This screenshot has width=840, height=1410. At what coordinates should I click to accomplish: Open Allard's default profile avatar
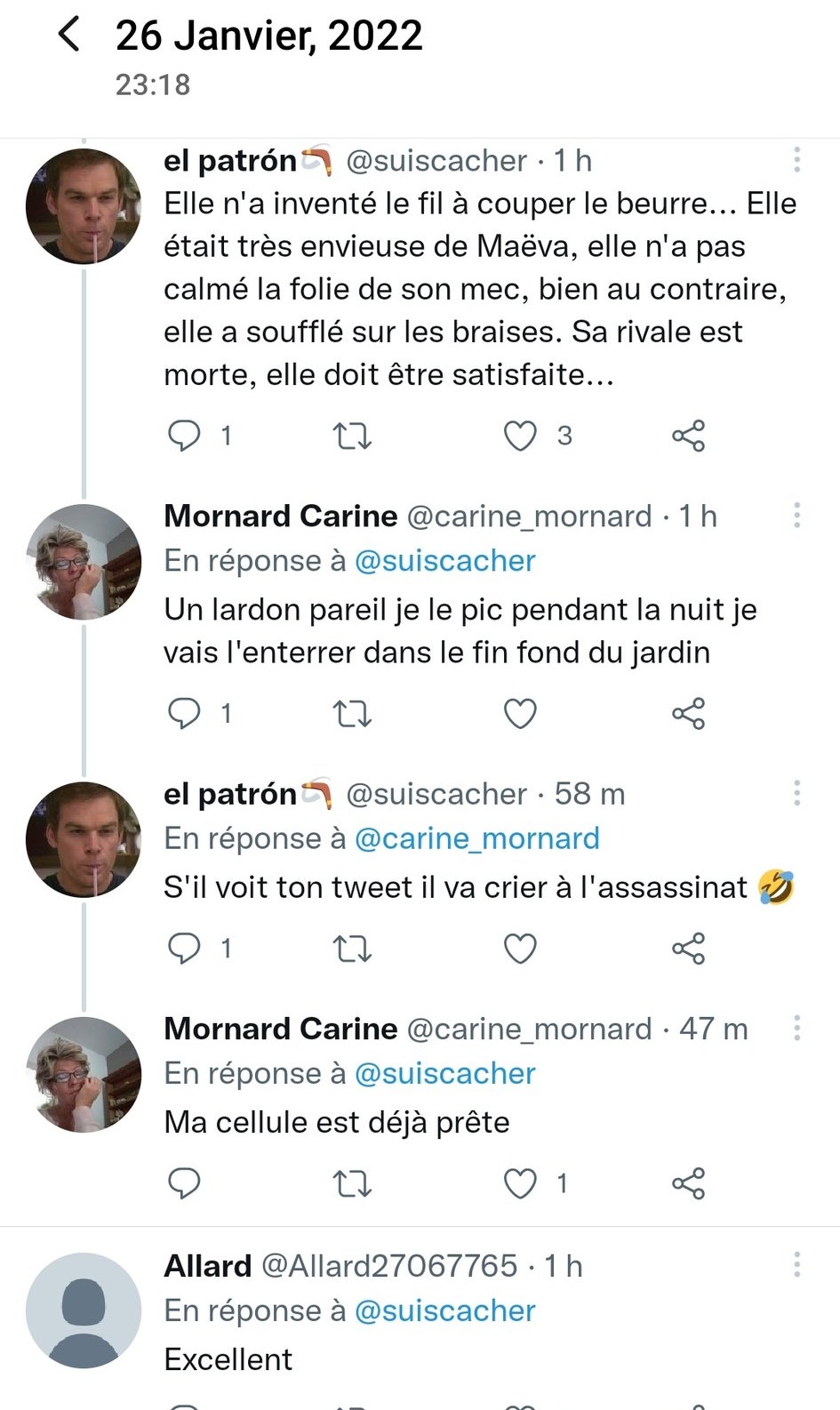coord(84,1310)
